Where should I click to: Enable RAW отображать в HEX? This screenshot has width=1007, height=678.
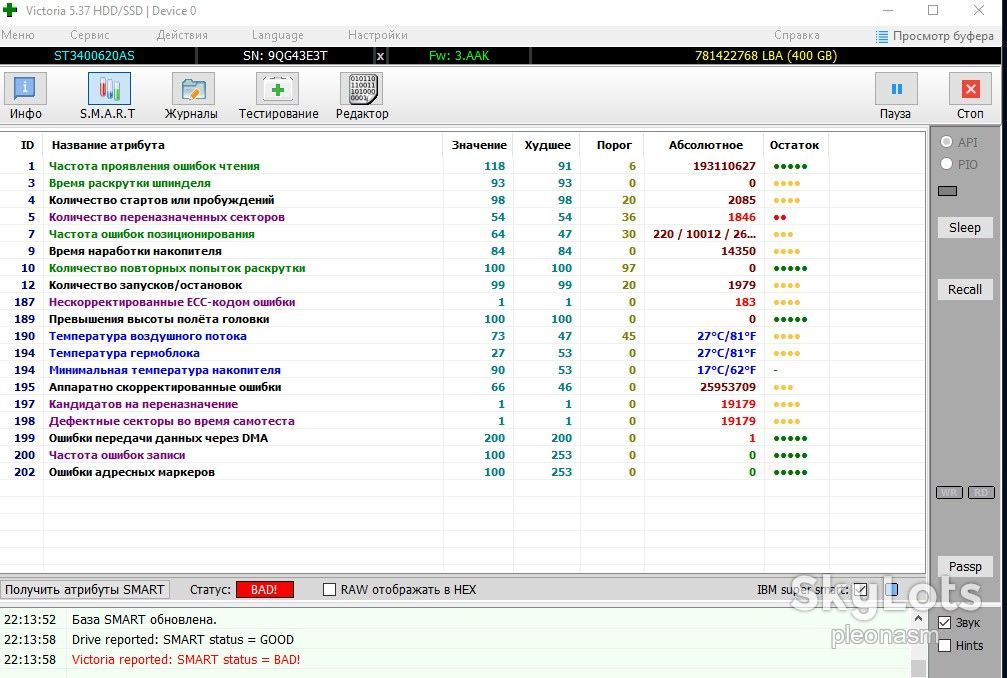click(329, 589)
